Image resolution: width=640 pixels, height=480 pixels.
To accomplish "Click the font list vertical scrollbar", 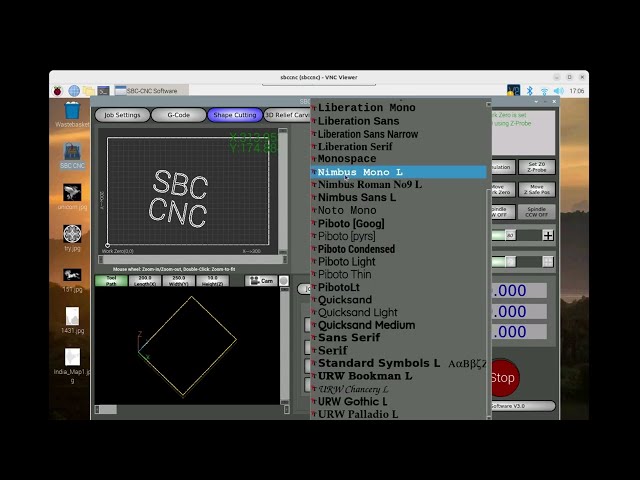I will click(489, 260).
